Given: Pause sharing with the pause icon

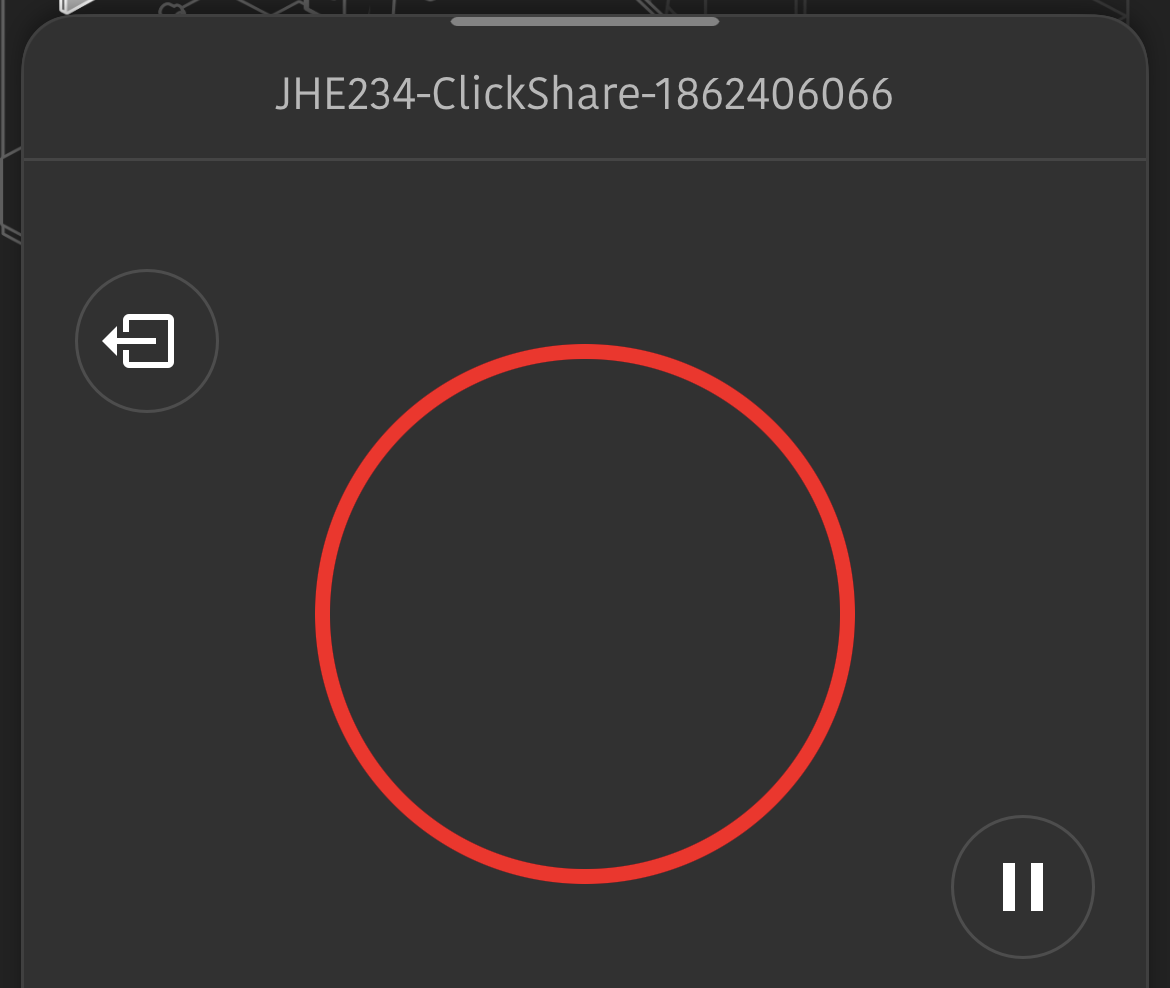Looking at the screenshot, I should click(x=1022, y=887).
